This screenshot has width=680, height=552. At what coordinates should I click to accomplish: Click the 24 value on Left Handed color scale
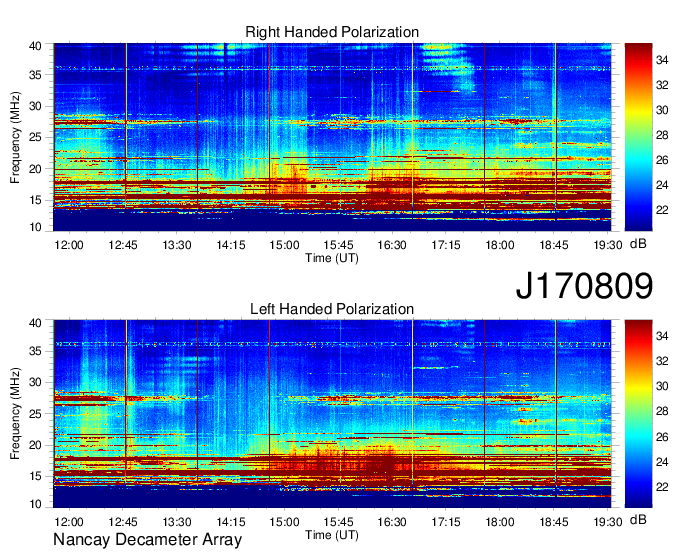point(662,462)
